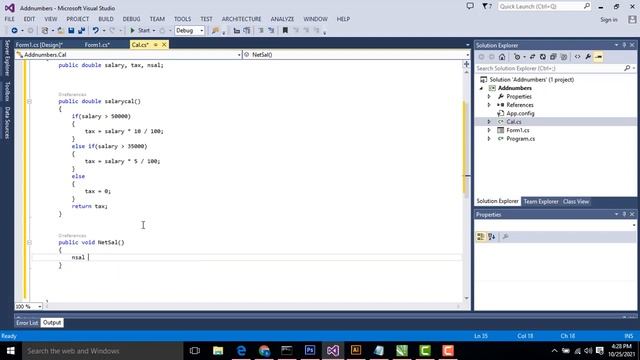Open the Error List tab

point(27,323)
